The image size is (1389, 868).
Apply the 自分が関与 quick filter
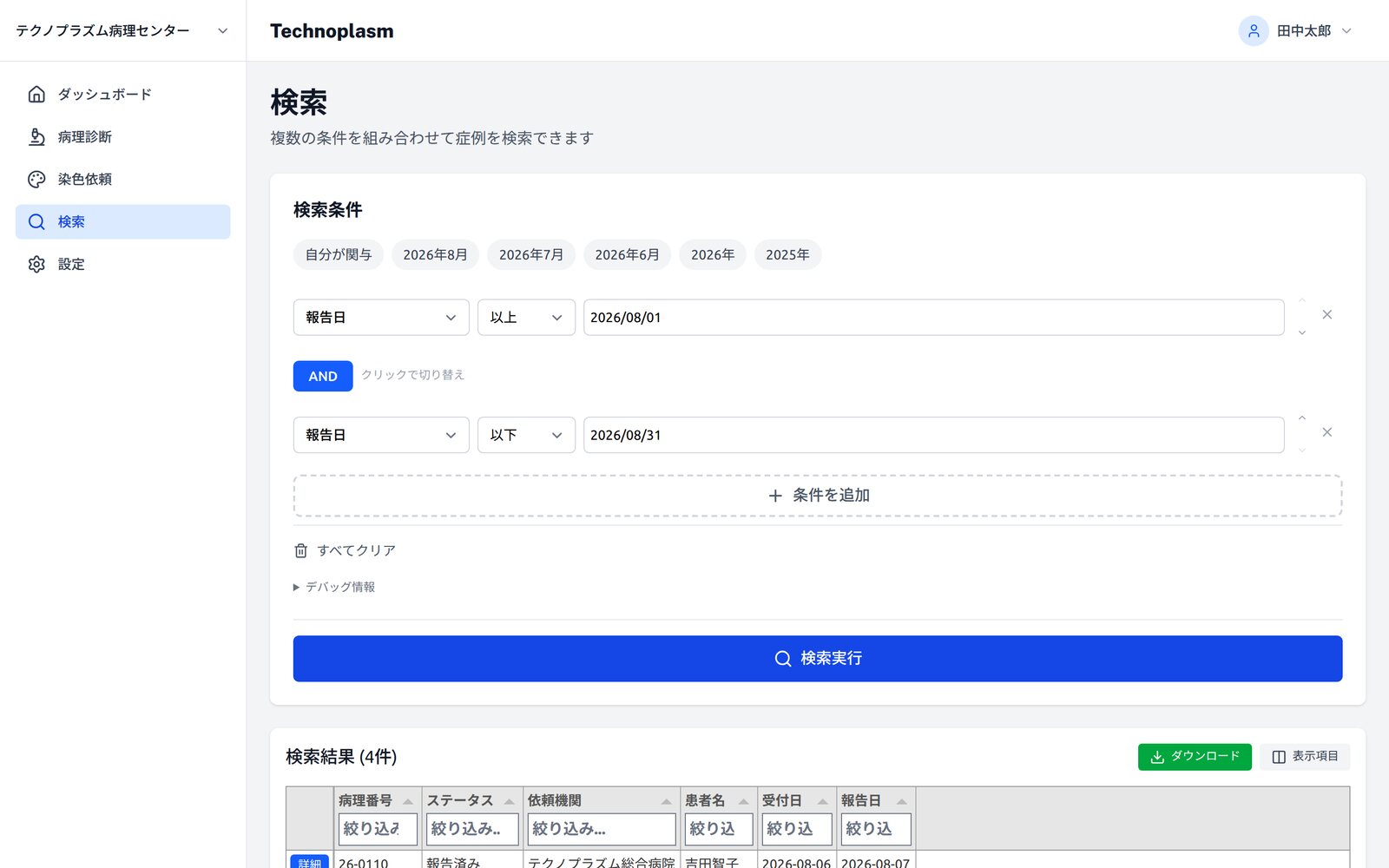[x=339, y=254]
